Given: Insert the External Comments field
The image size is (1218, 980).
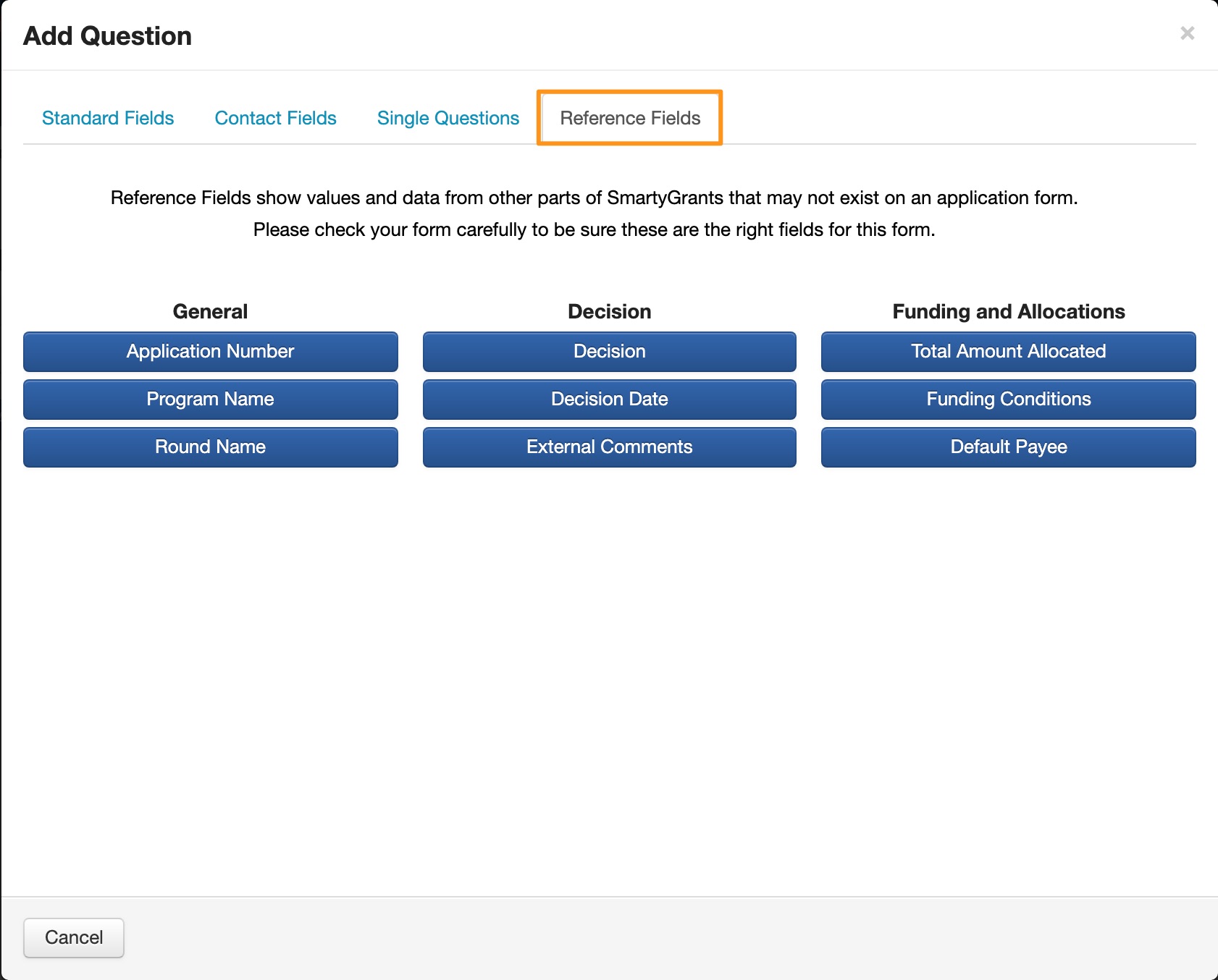Looking at the screenshot, I should click(x=609, y=447).
